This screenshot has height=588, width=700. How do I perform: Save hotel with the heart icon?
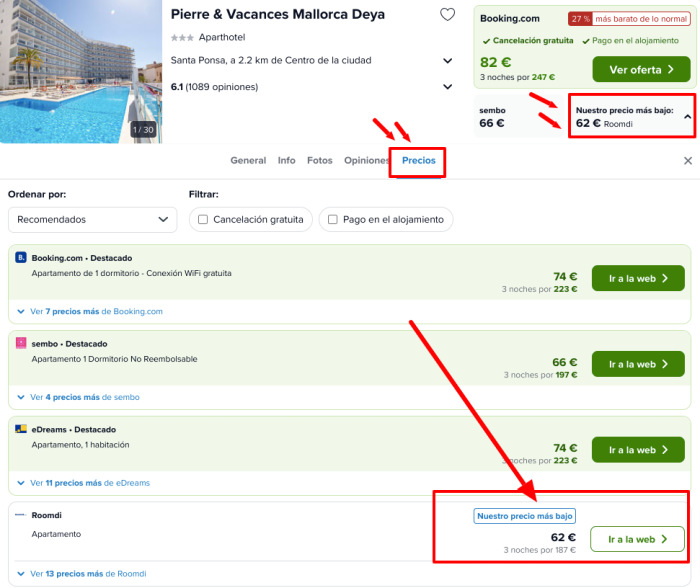pyautogui.click(x=447, y=15)
